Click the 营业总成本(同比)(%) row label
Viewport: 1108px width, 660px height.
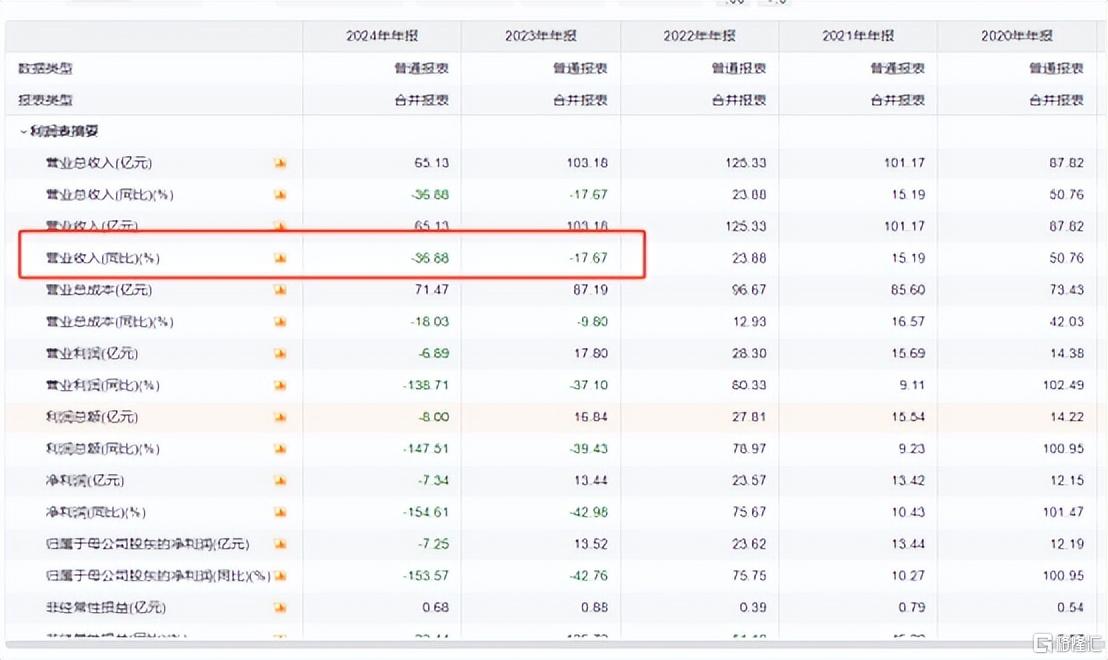tap(110, 322)
